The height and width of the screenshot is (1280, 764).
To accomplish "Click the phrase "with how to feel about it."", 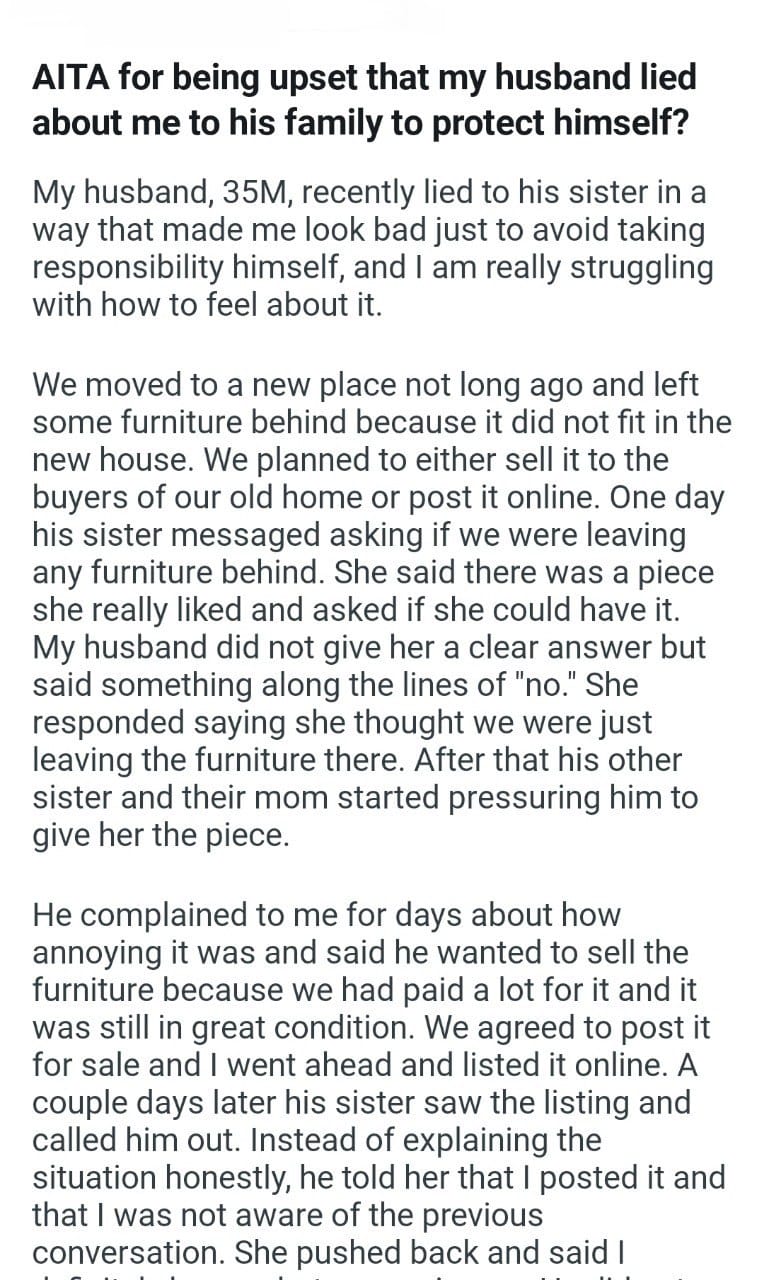I will [x=207, y=305].
